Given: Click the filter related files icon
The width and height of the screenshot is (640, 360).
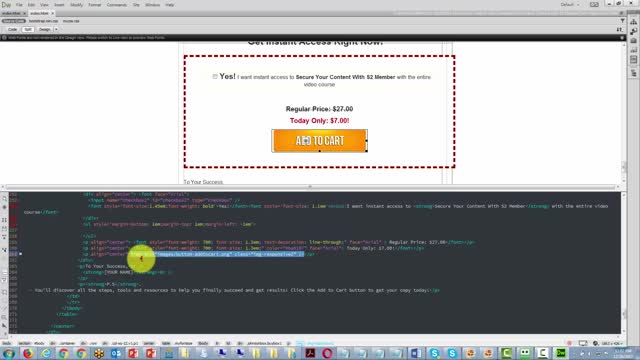Looking at the screenshot, I should [x=622, y=21].
